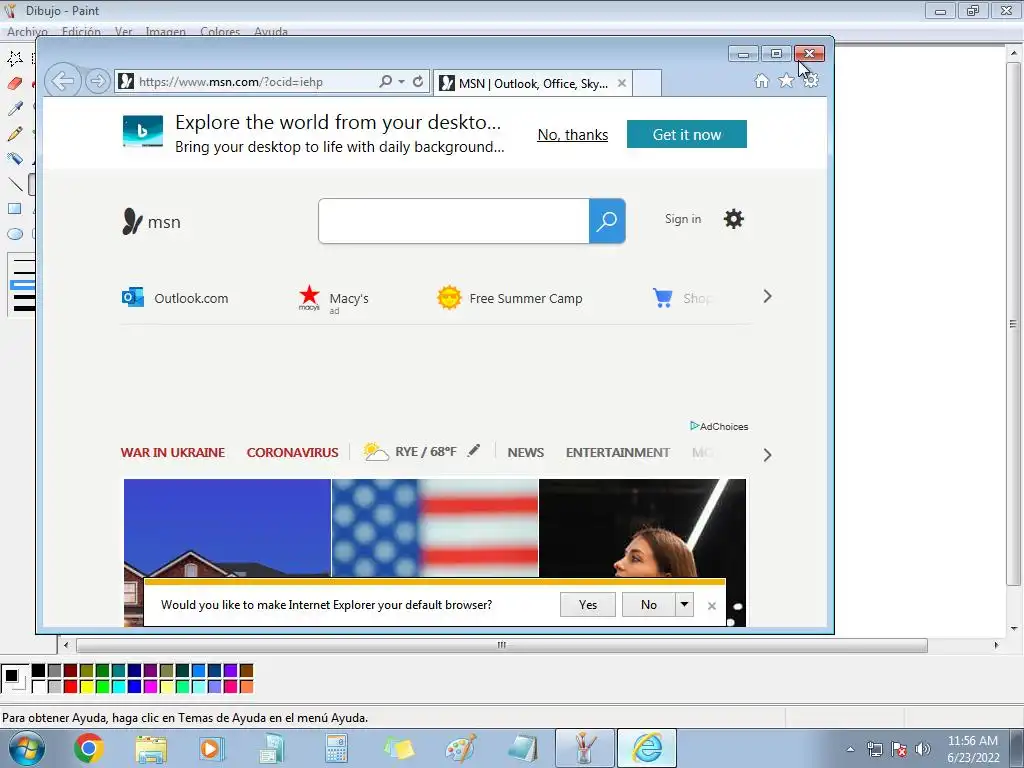Click No on default browser prompt
Viewport: 1024px width, 768px height.
(648, 605)
